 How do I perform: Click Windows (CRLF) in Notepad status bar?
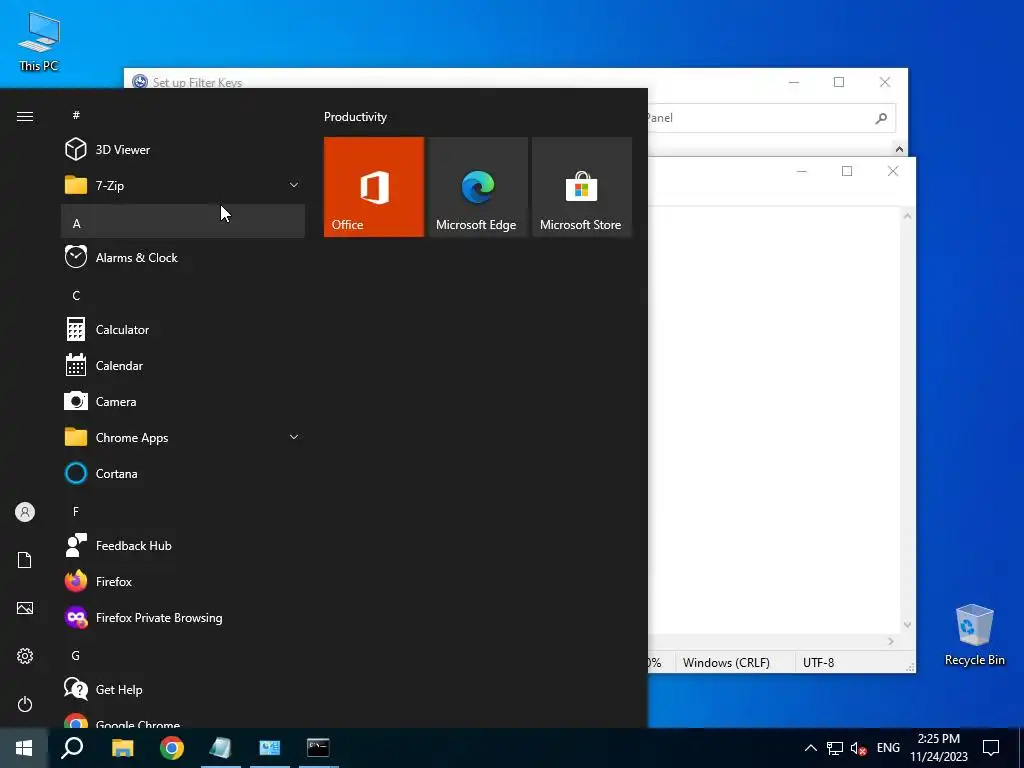point(726,663)
